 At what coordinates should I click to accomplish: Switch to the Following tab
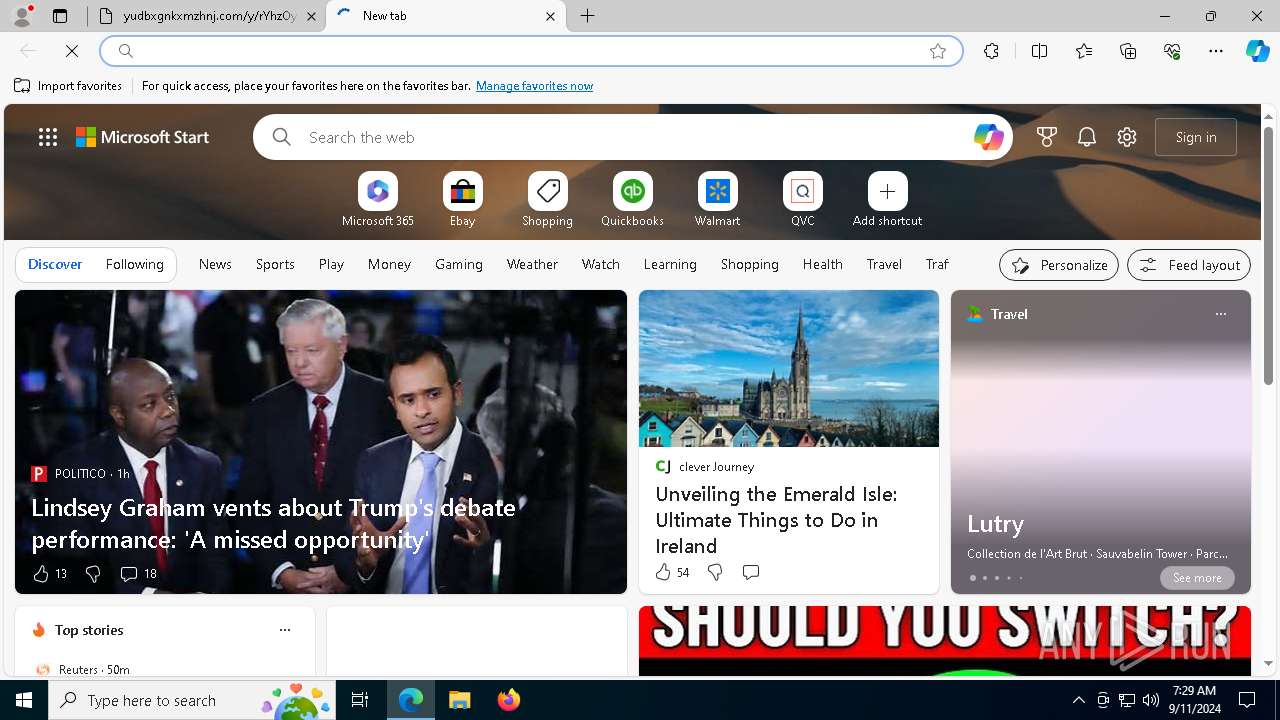[134, 264]
